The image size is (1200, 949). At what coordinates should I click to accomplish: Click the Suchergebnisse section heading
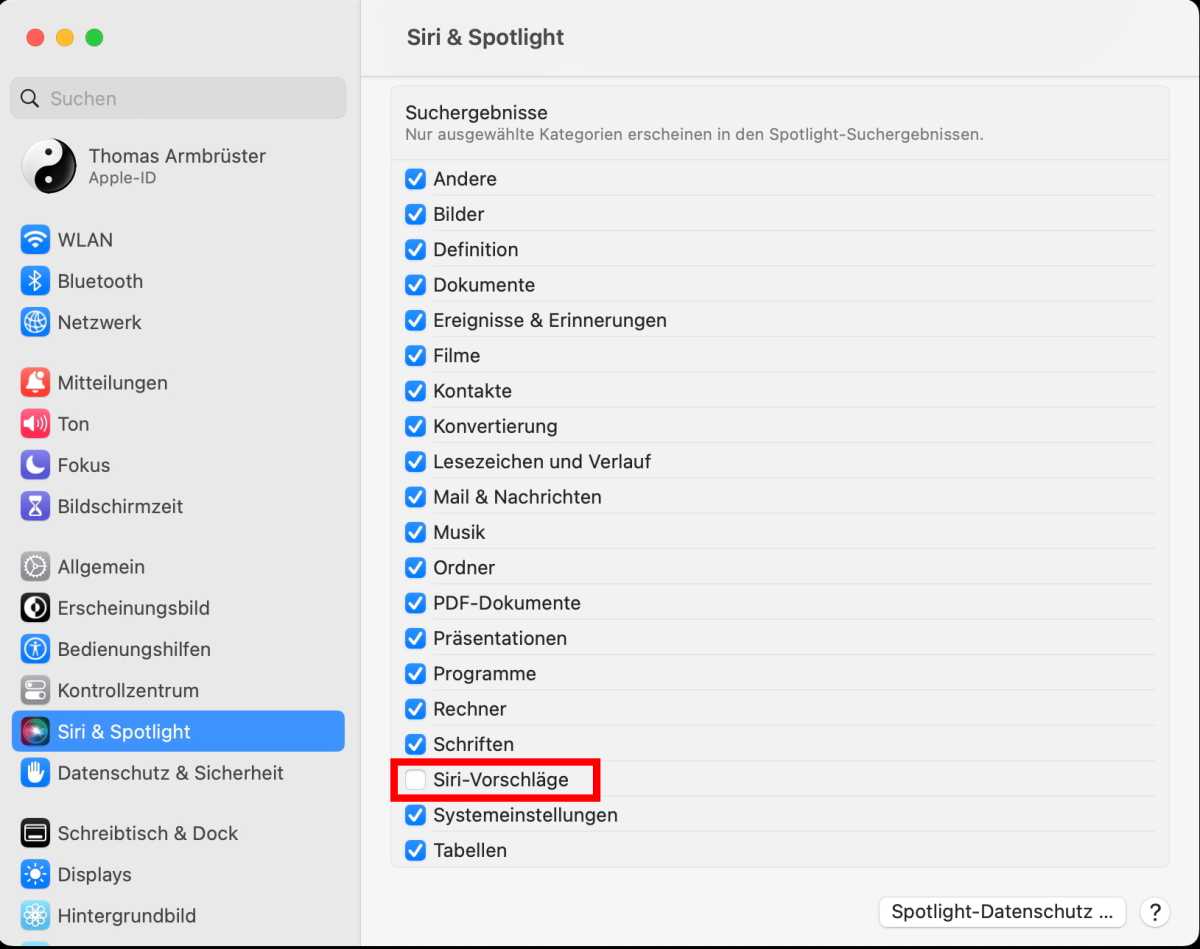tap(476, 113)
